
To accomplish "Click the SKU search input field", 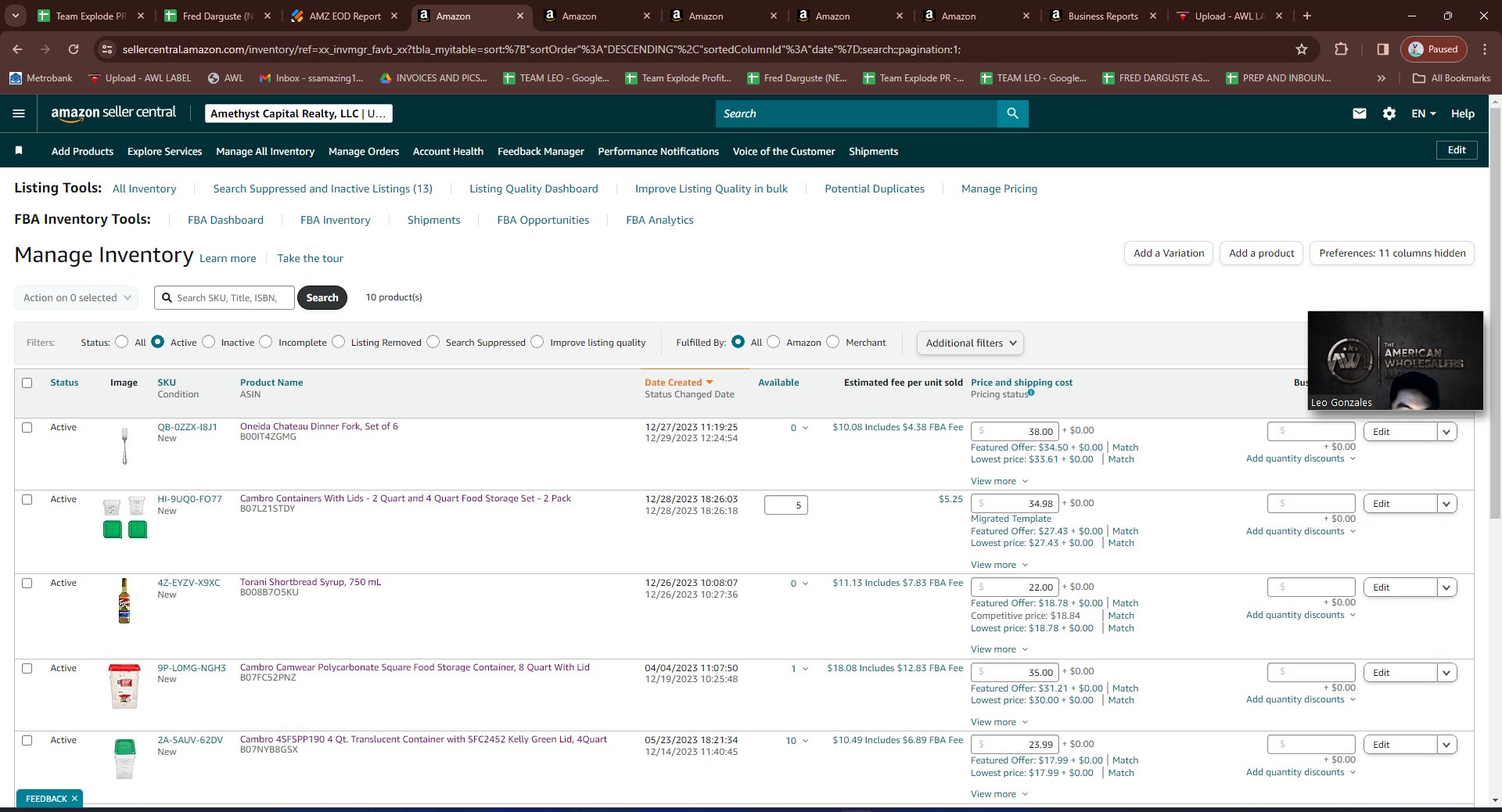I will (225, 298).
